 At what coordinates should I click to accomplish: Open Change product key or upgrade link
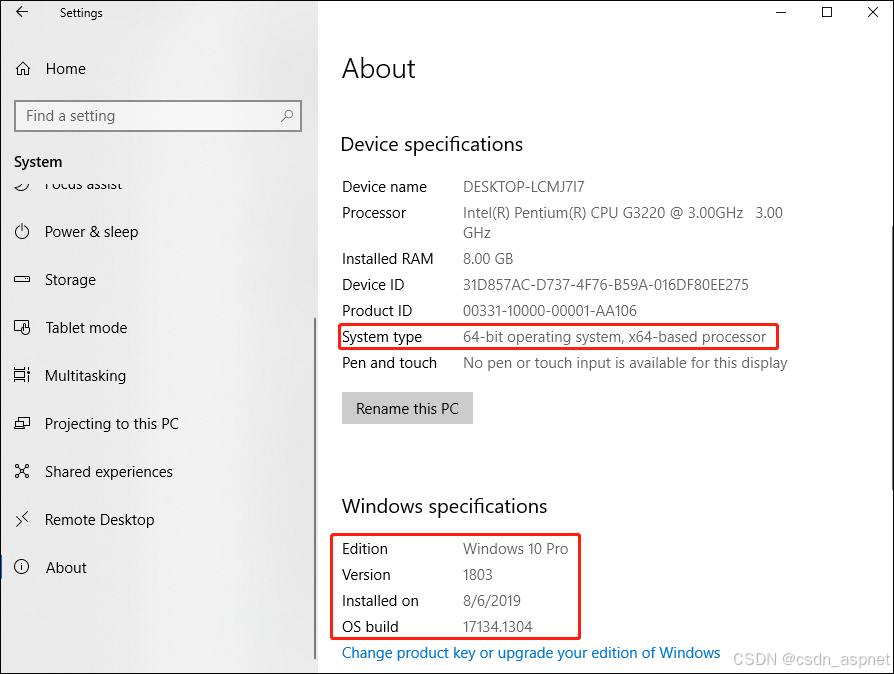[x=531, y=652]
